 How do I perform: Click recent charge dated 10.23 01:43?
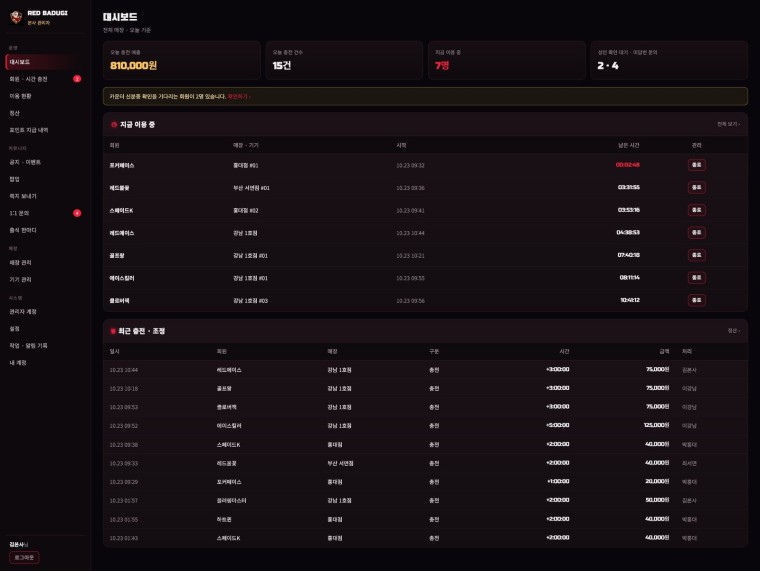[124, 539]
